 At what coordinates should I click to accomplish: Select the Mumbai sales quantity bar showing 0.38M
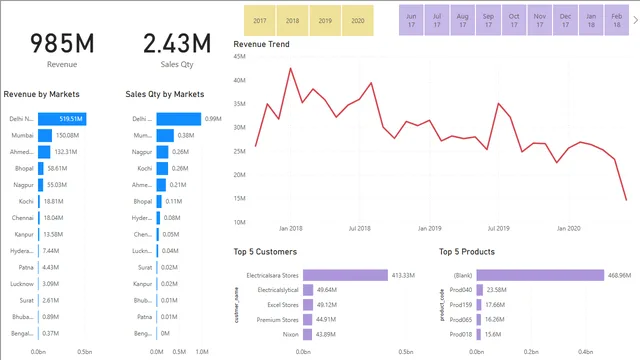165,136
